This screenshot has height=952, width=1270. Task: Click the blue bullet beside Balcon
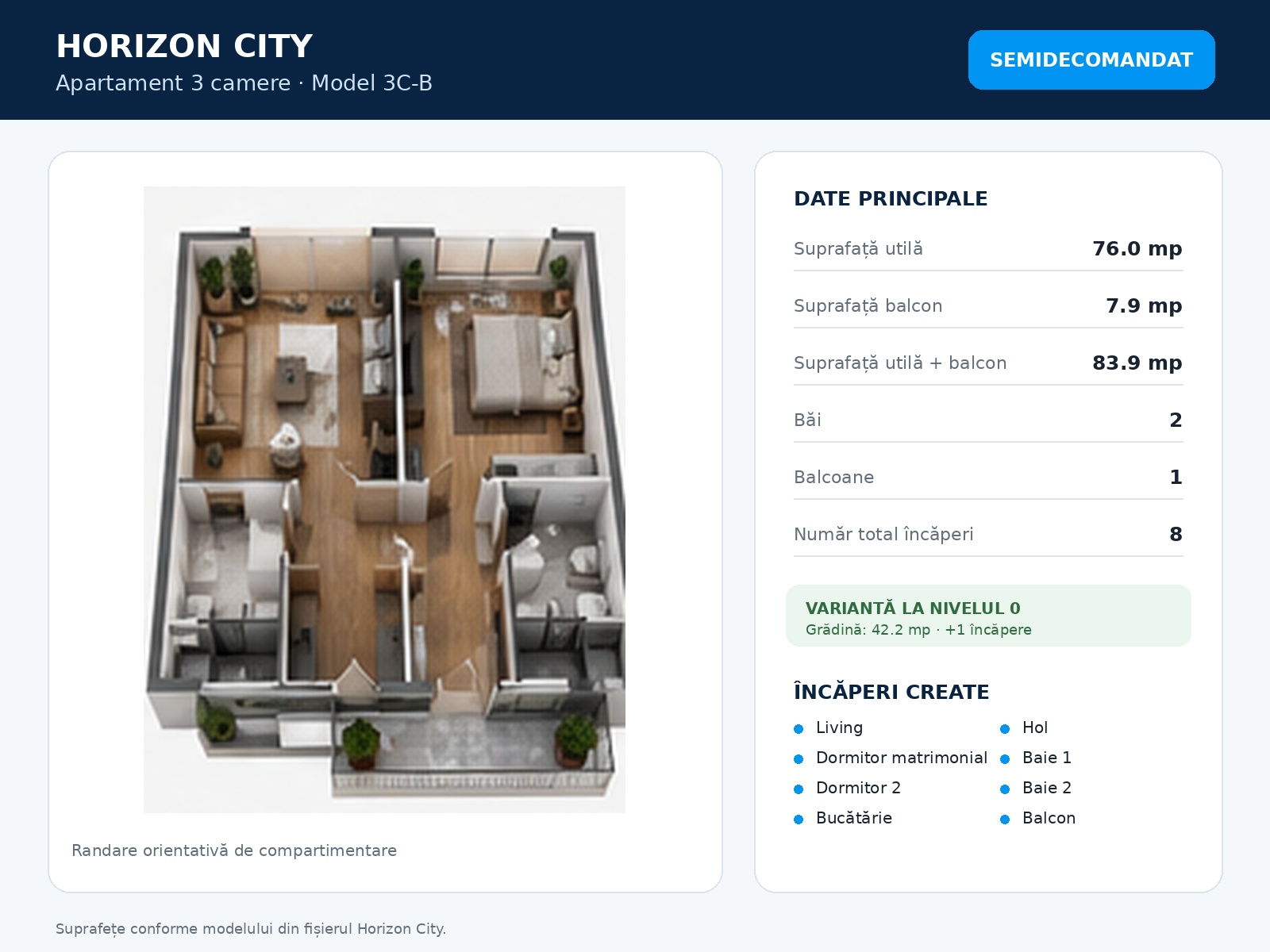click(x=1005, y=820)
